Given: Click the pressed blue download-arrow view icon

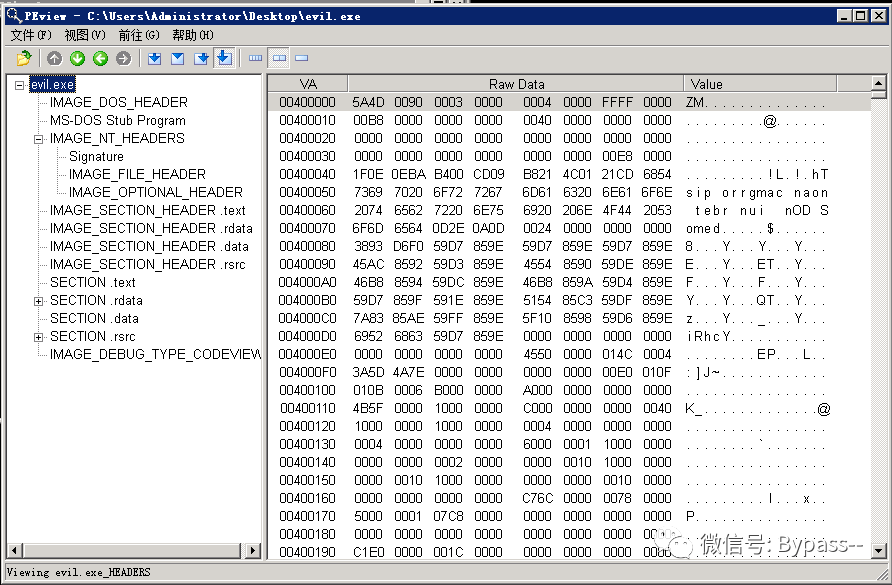Looking at the screenshot, I should coord(224,58).
